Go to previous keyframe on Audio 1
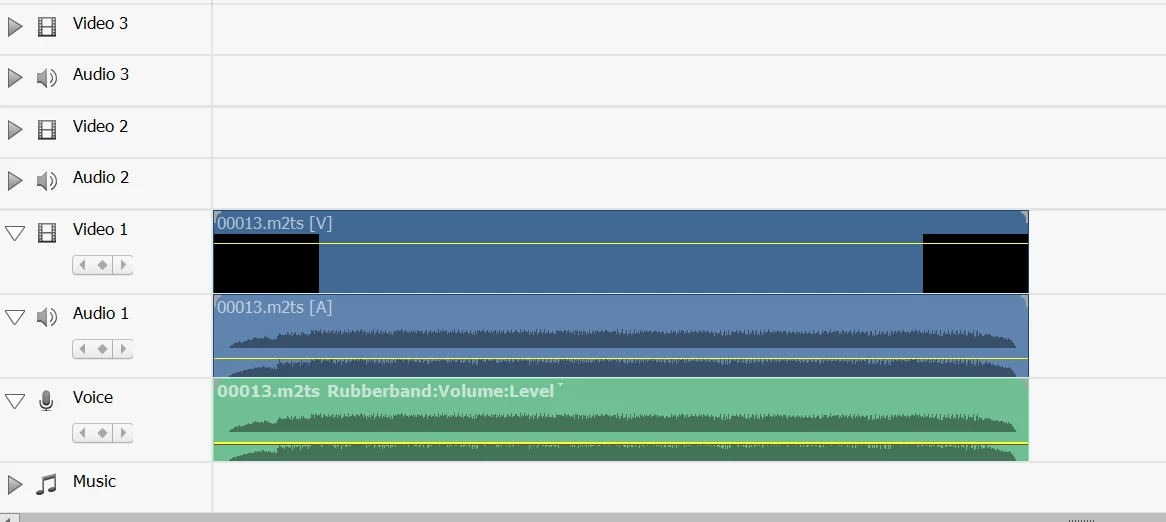This screenshot has height=522, width=1166. tap(83, 349)
